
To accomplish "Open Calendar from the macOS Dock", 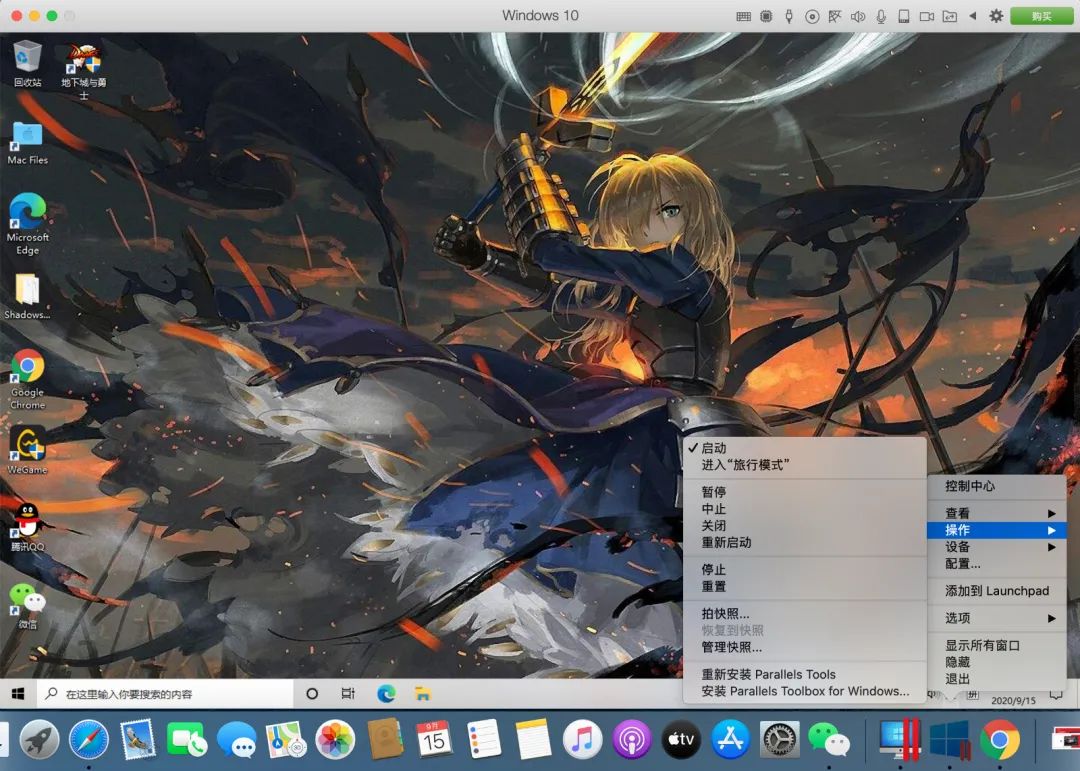I will (x=434, y=740).
